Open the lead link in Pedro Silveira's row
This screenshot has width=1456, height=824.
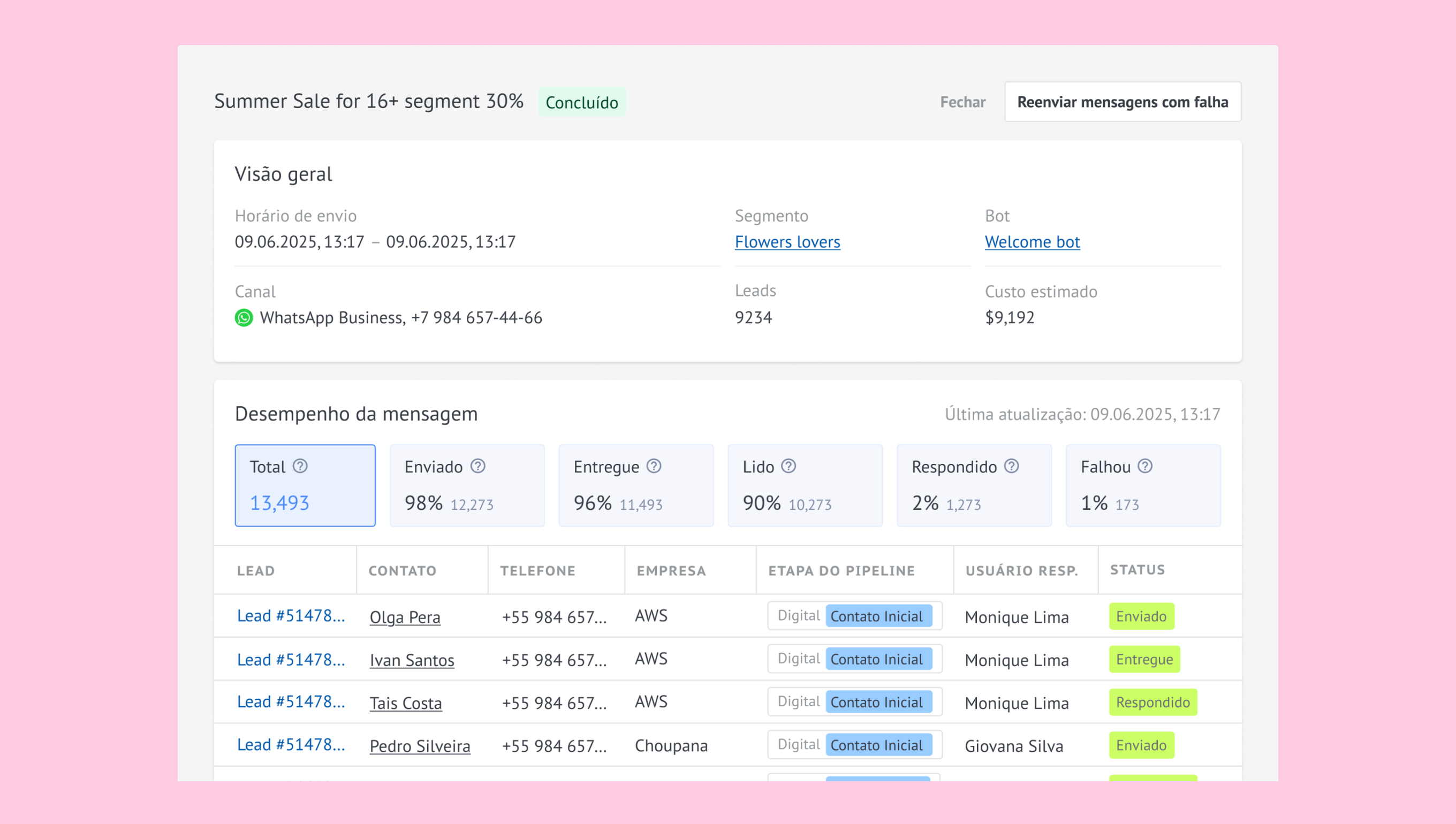pyautogui.click(x=291, y=745)
